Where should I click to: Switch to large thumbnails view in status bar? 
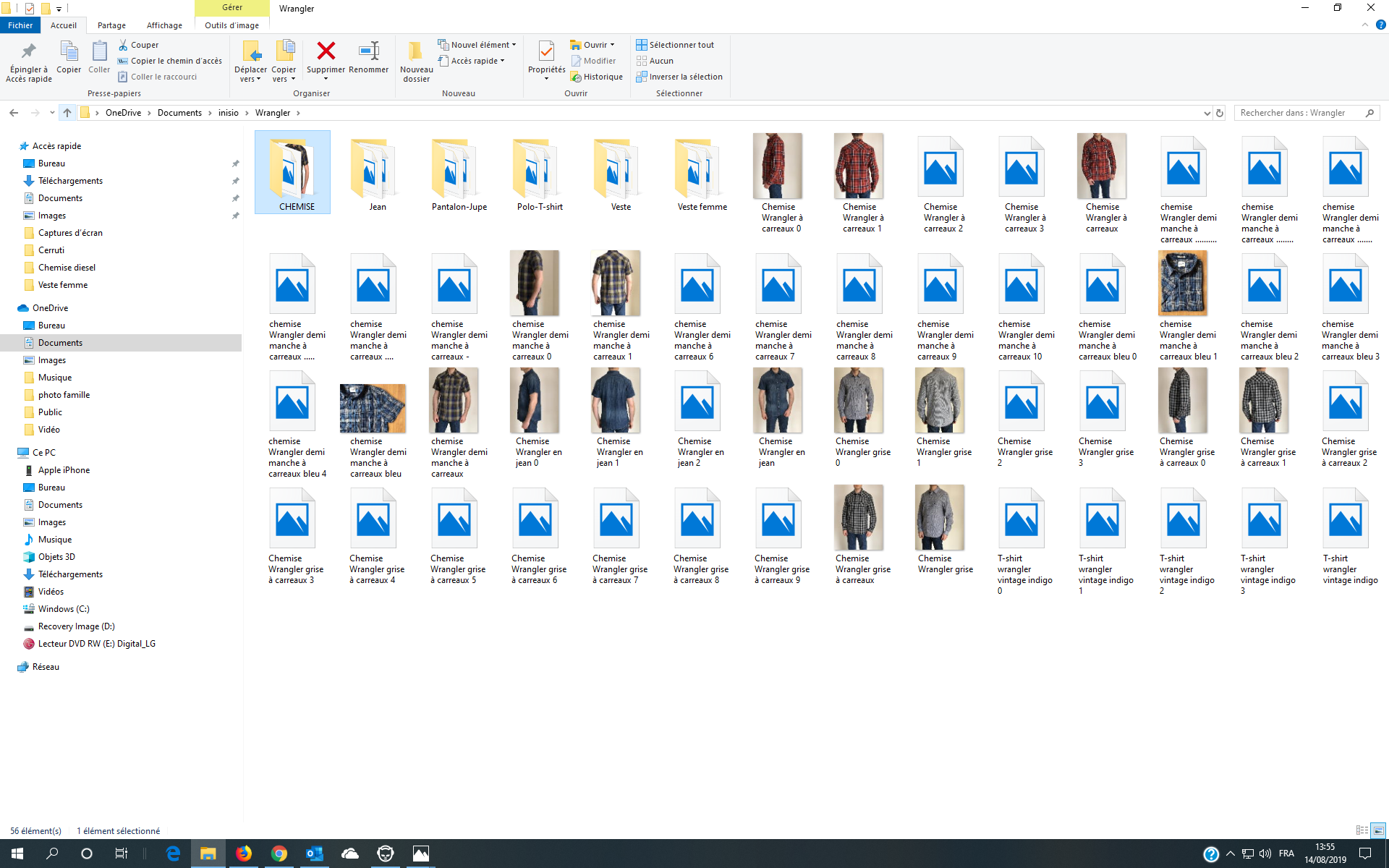coord(1378,830)
